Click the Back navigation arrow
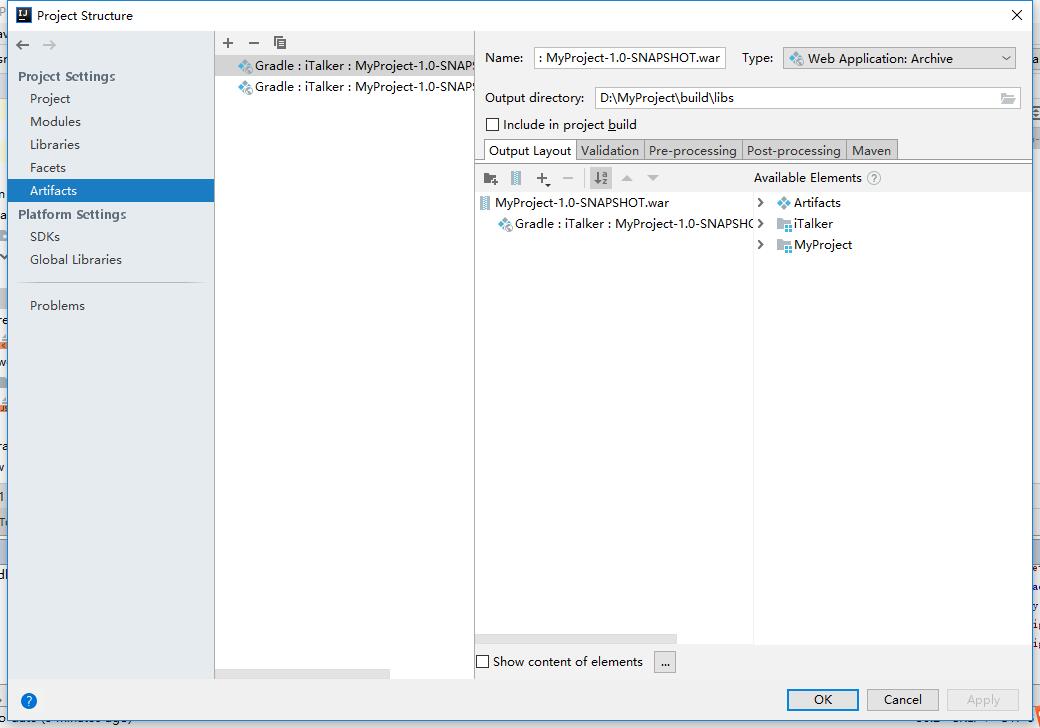Screen dimensions: 1040x728 (x=23, y=45)
